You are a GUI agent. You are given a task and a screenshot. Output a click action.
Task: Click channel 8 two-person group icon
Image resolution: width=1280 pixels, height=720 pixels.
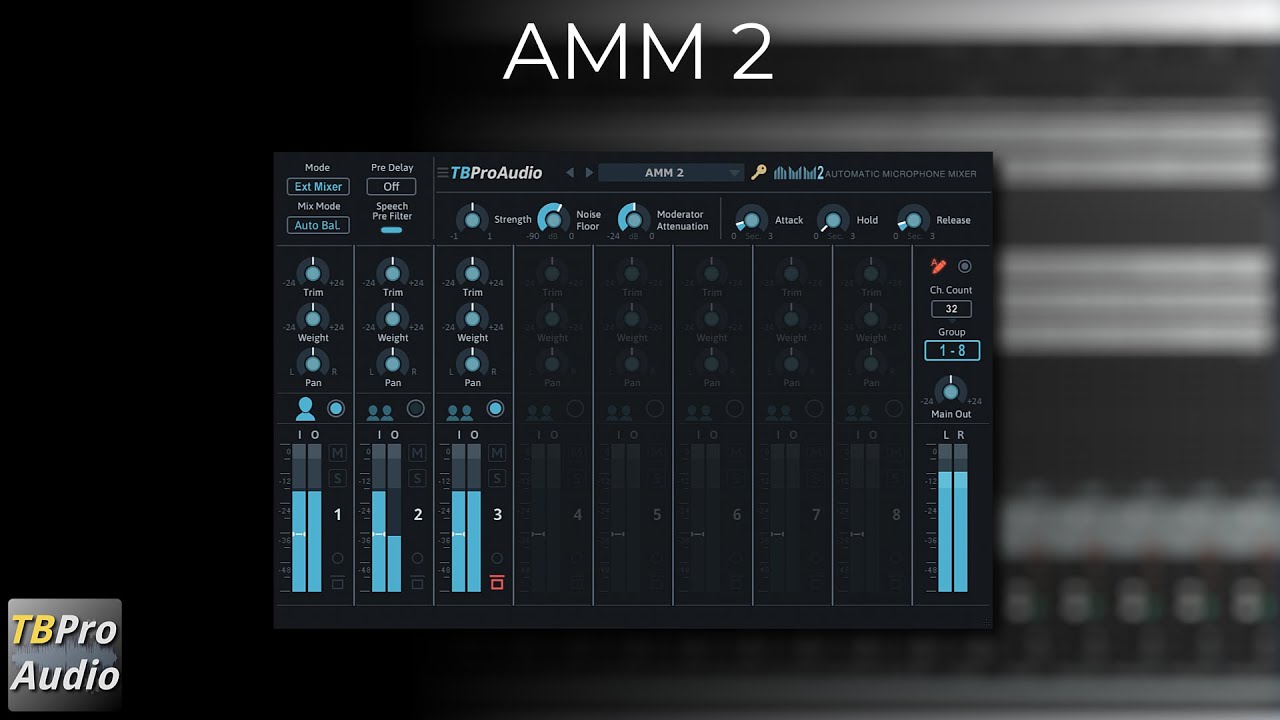(859, 410)
